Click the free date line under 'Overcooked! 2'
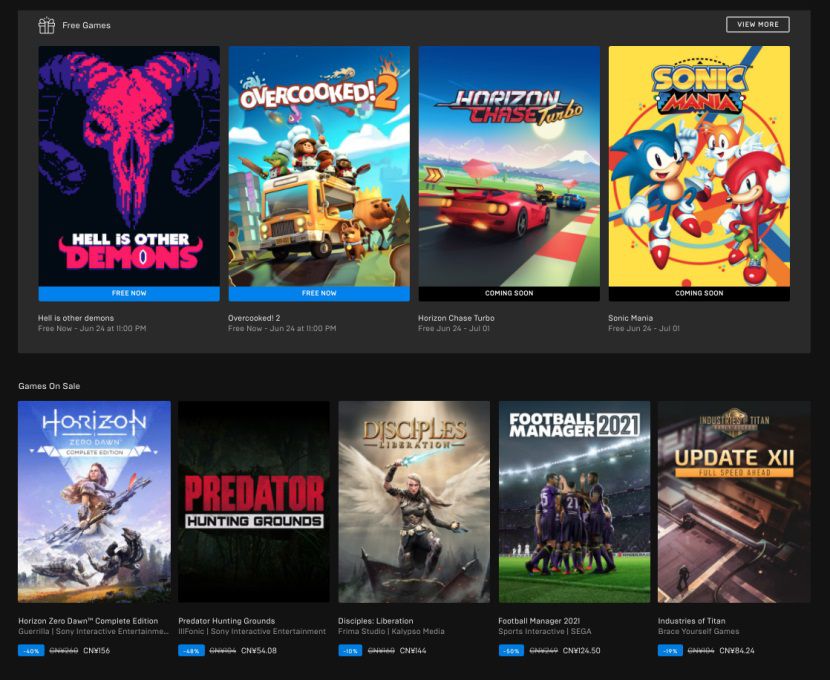This screenshot has height=680, width=830. (282, 329)
